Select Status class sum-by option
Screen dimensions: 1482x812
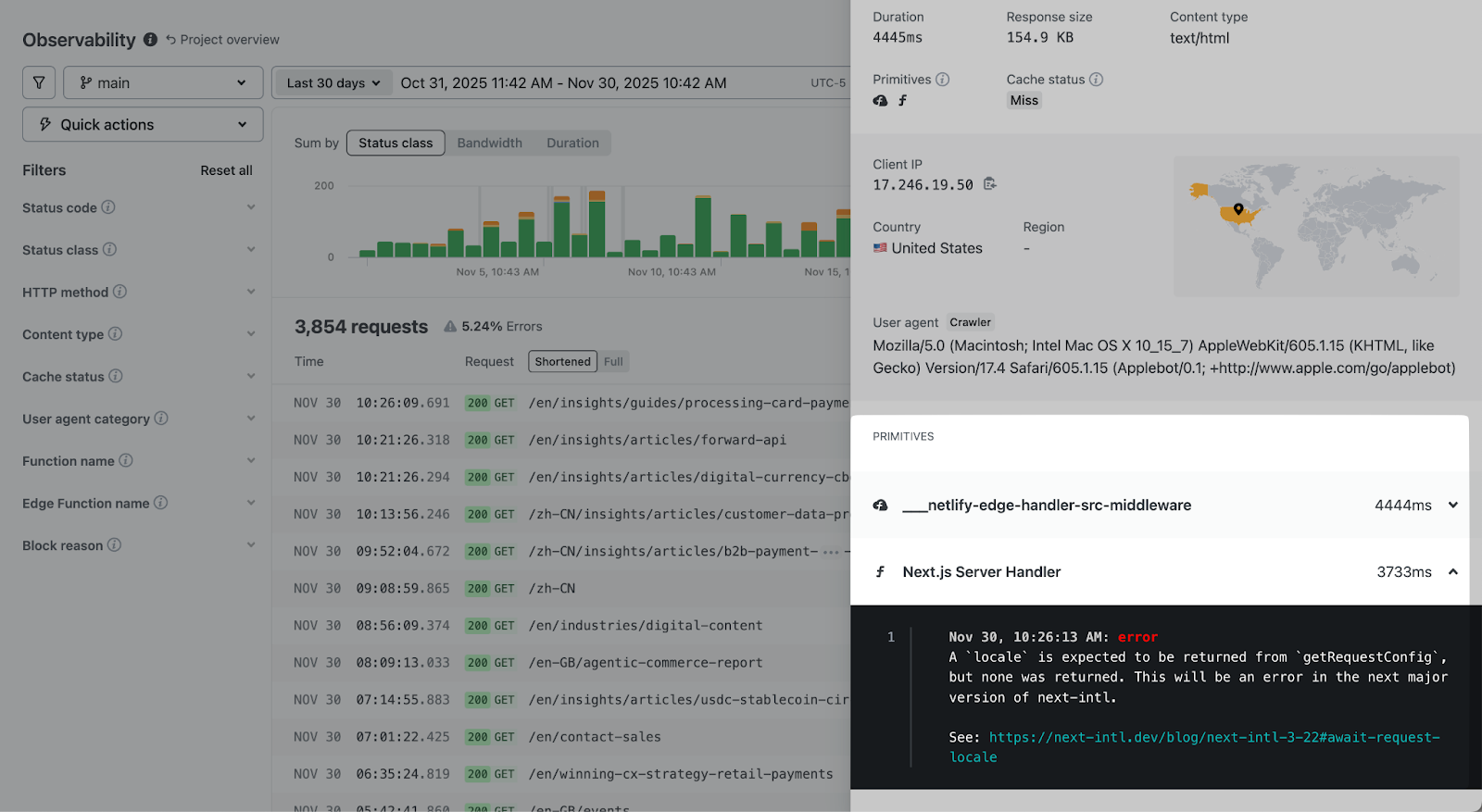[x=396, y=143]
